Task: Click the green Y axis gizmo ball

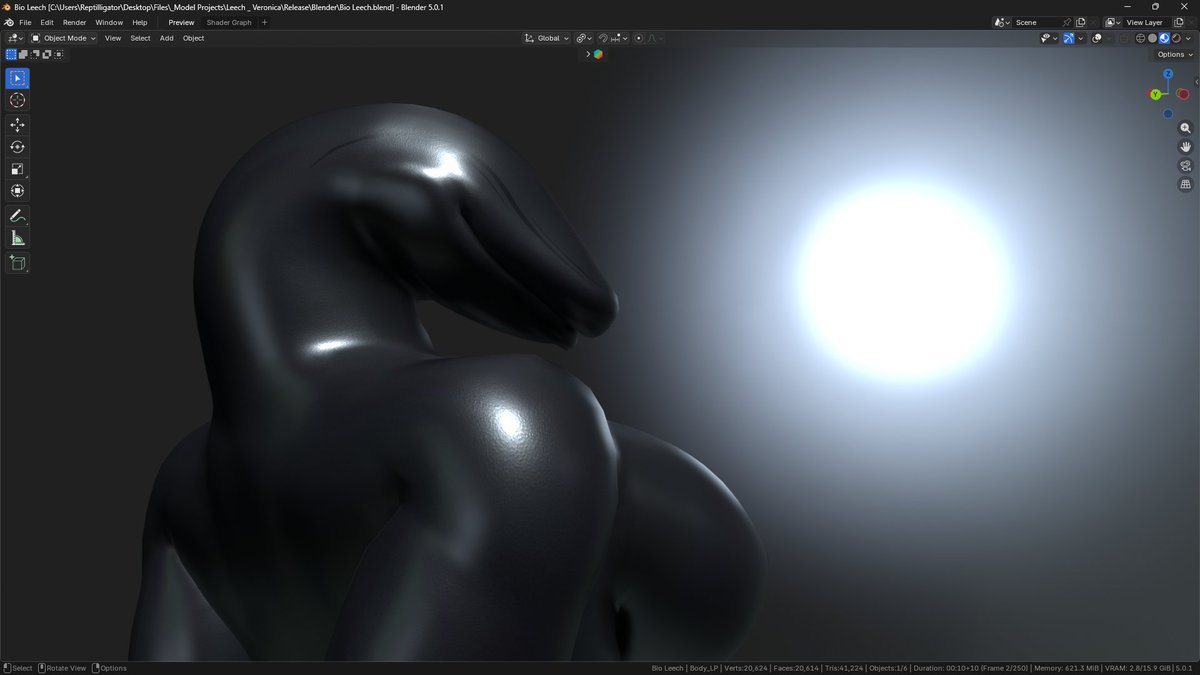Action: coord(1155,94)
